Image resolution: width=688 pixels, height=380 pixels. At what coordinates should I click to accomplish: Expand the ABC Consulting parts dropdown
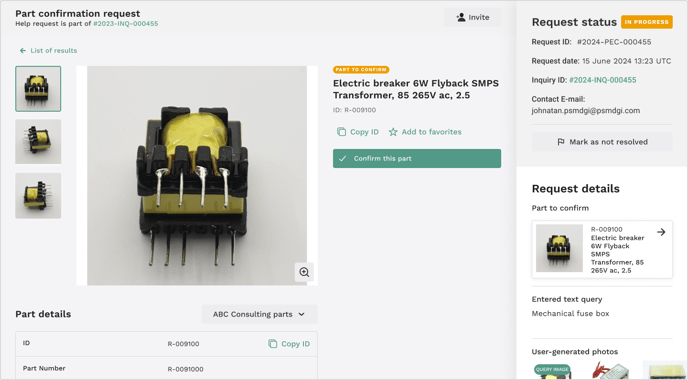coord(259,314)
